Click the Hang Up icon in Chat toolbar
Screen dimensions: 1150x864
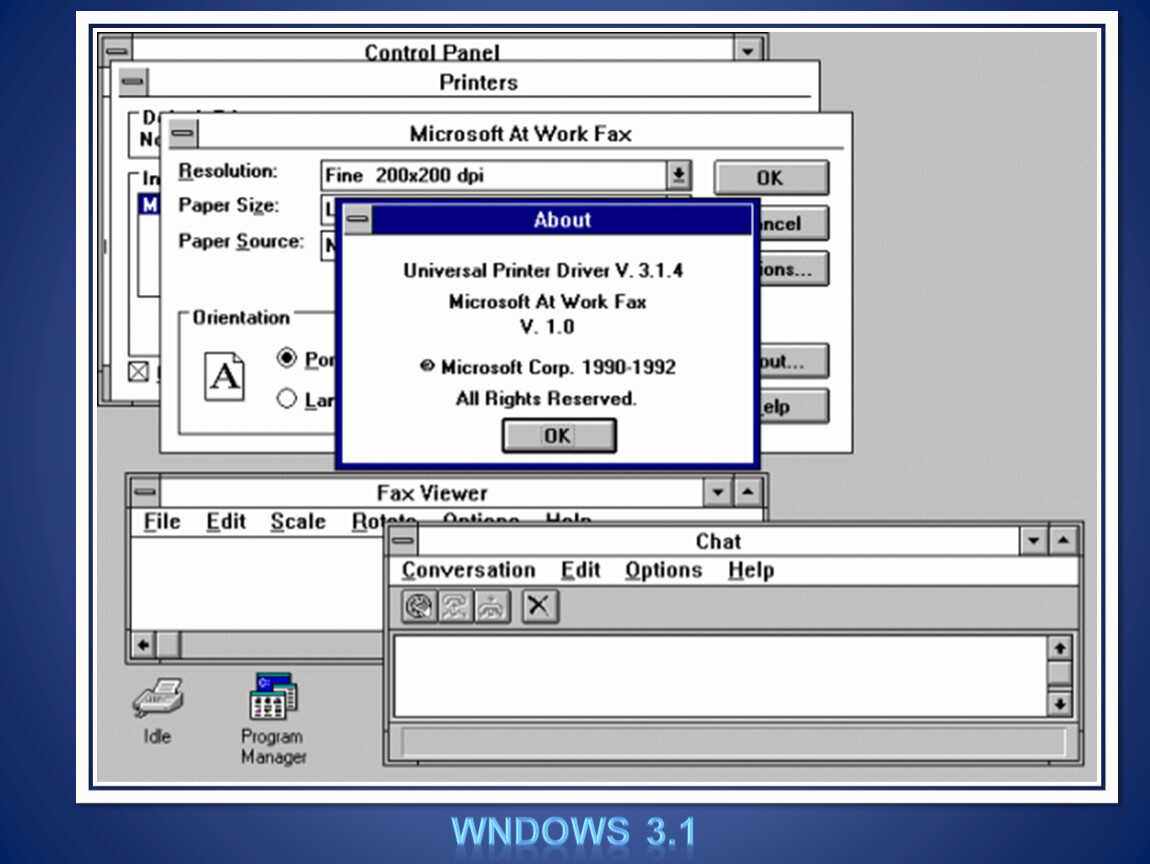tap(491, 607)
